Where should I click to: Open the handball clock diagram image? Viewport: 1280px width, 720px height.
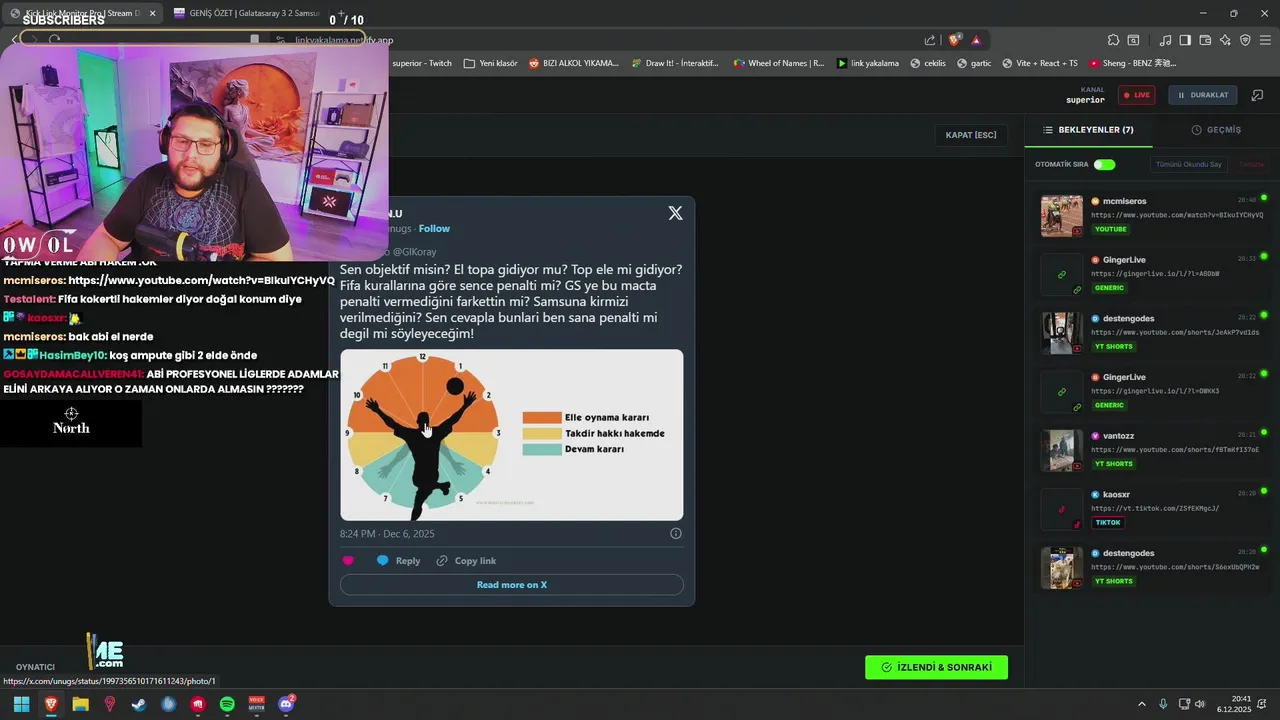pyautogui.click(x=511, y=434)
